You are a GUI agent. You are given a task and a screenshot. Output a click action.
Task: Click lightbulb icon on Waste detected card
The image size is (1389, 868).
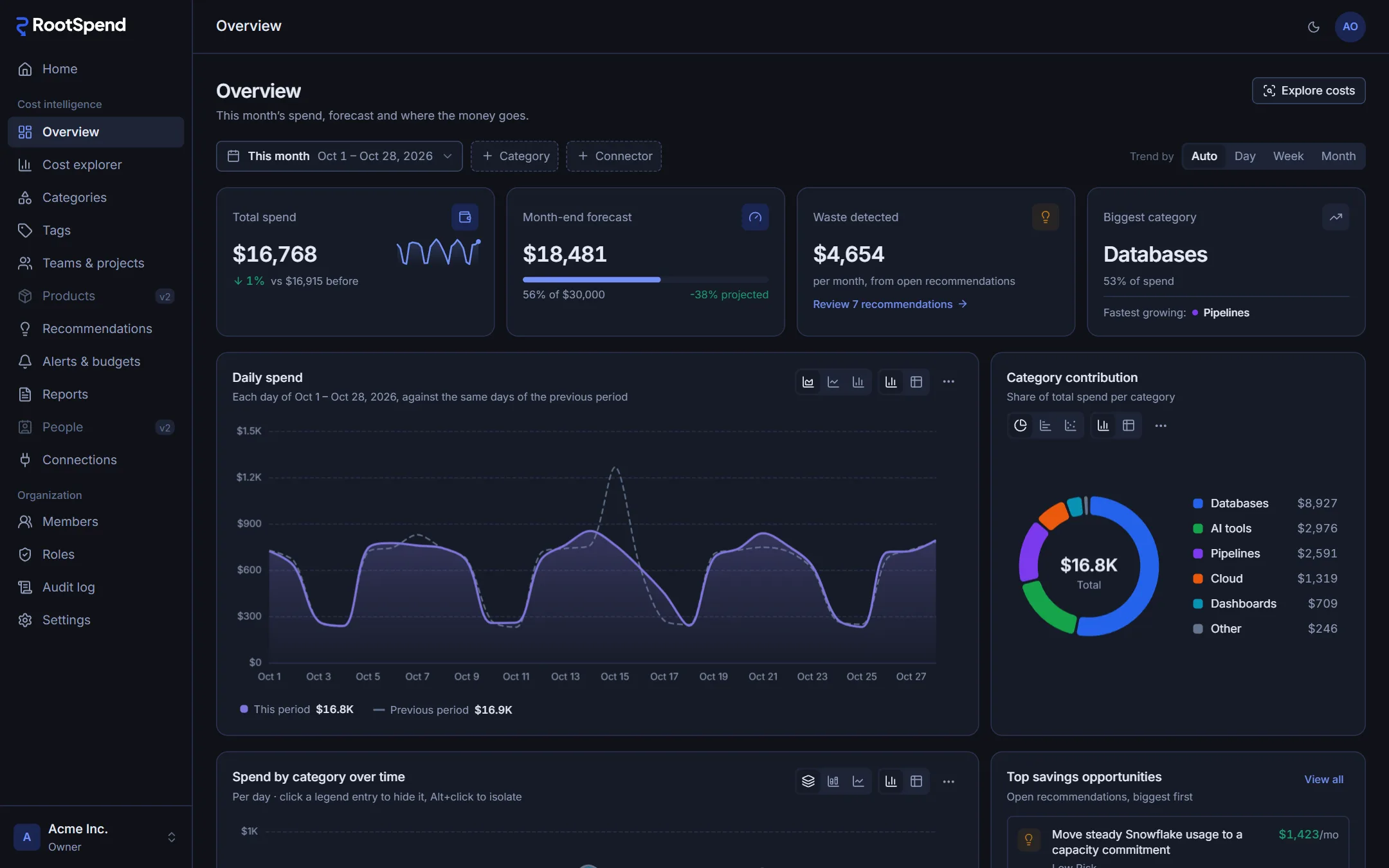(x=1046, y=217)
